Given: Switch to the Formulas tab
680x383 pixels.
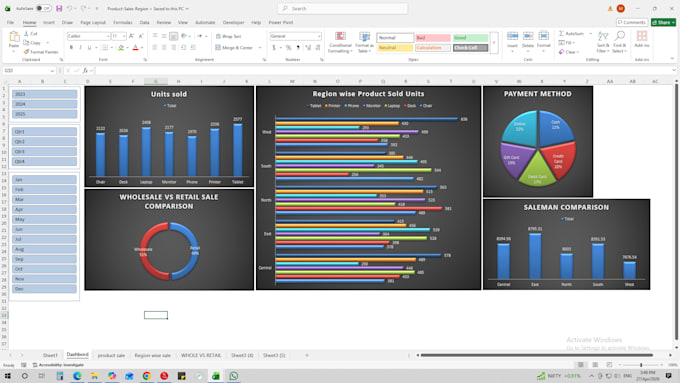Looking at the screenshot, I should (123, 22).
